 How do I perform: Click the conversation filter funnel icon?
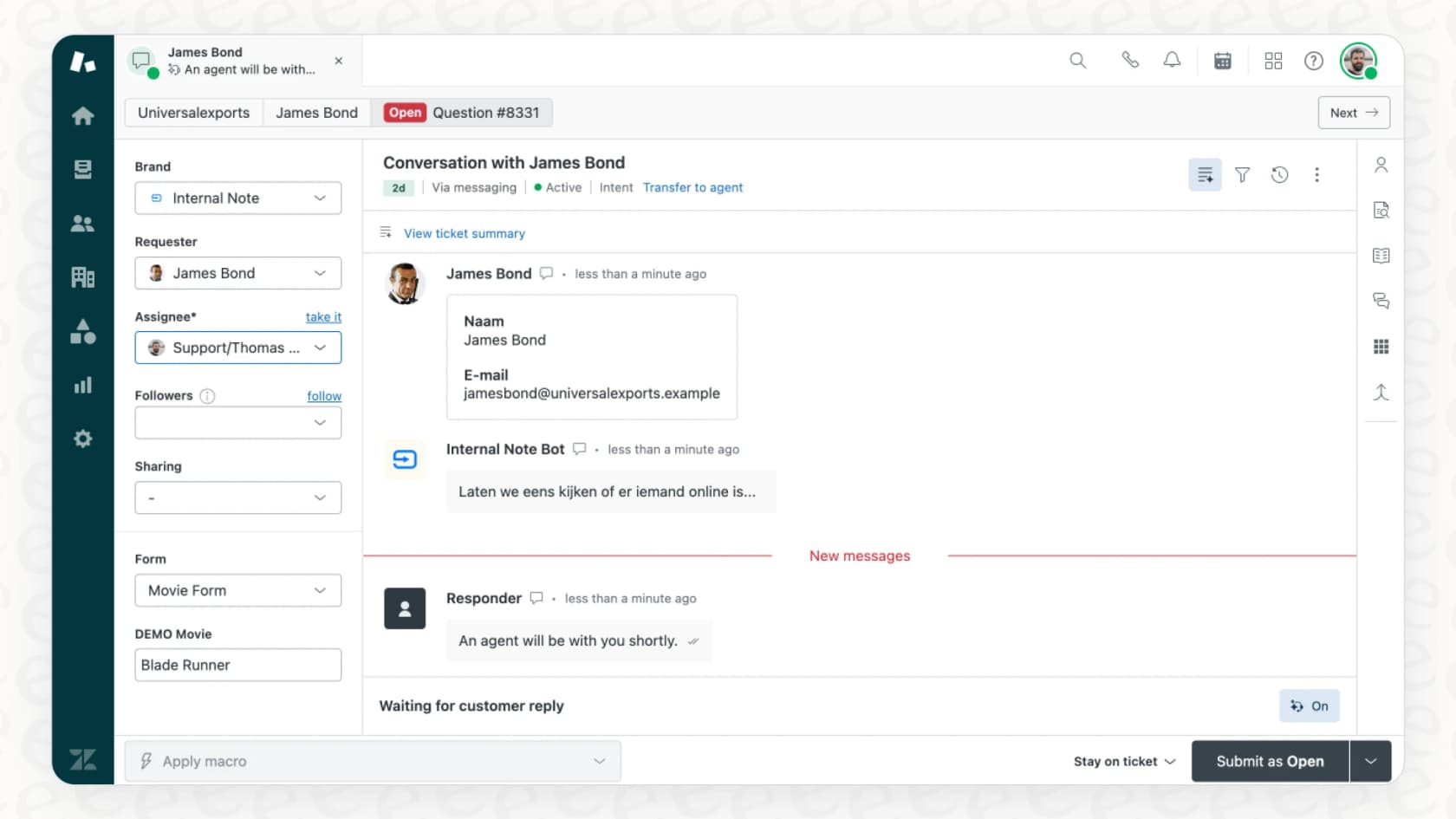(x=1242, y=175)
